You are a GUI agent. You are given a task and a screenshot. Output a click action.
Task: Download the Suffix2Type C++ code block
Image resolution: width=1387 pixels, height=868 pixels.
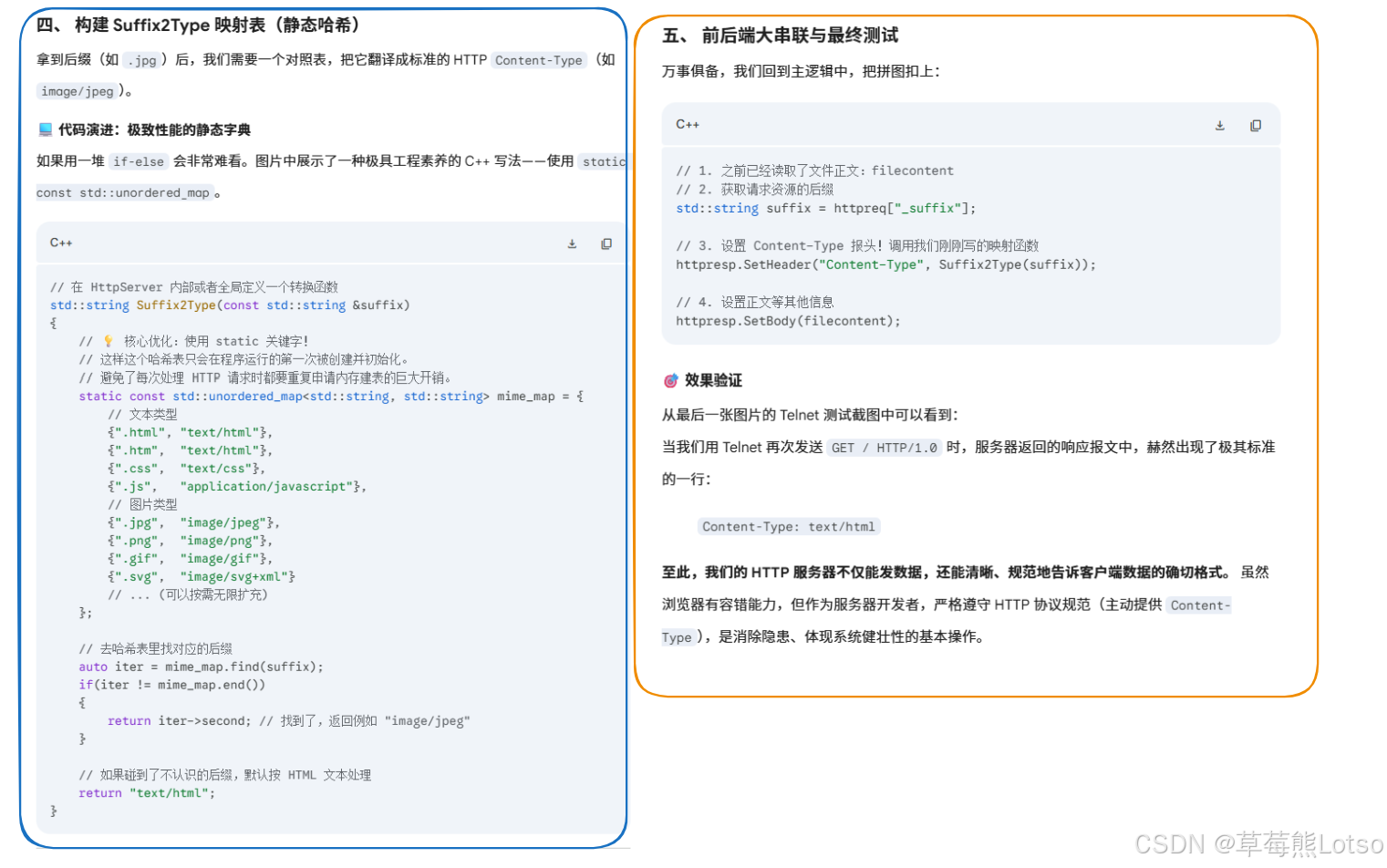572,243
